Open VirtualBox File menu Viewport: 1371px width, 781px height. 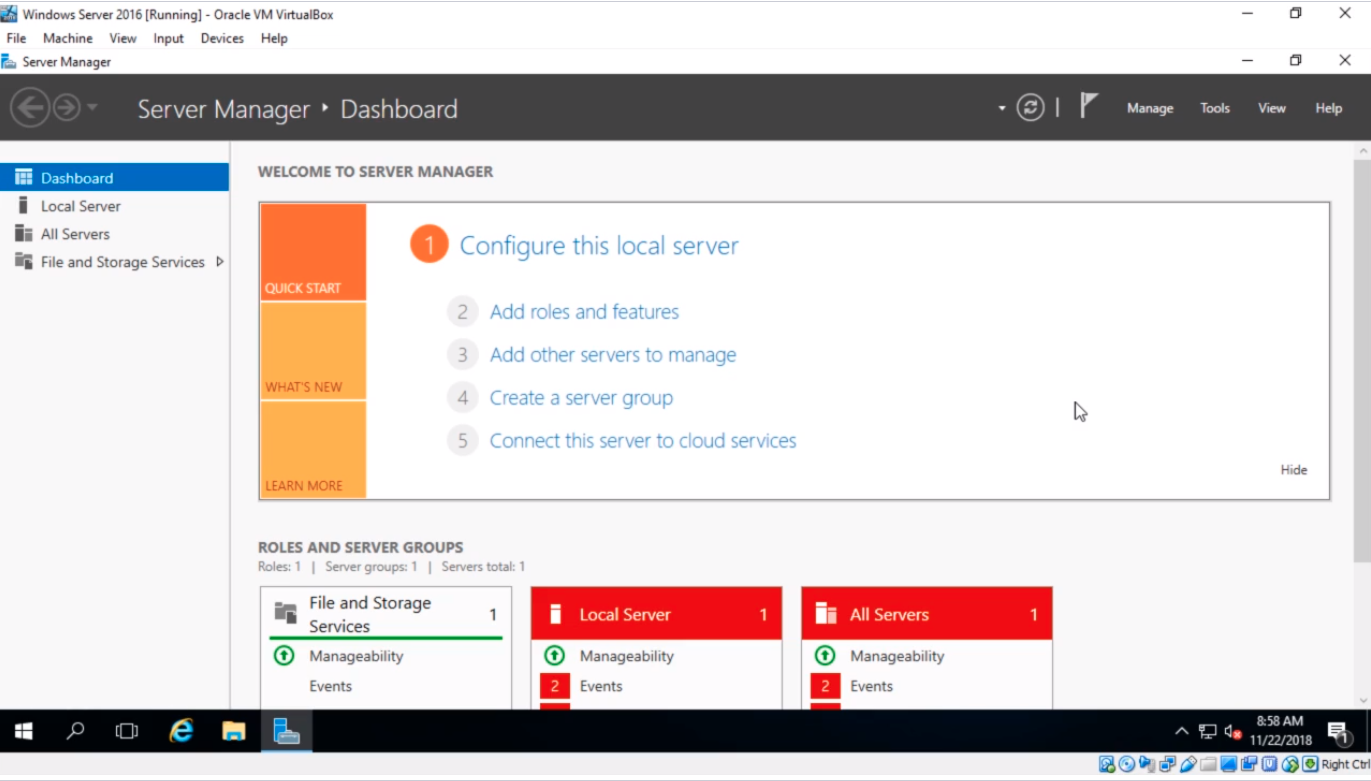(x=16, y=38)
